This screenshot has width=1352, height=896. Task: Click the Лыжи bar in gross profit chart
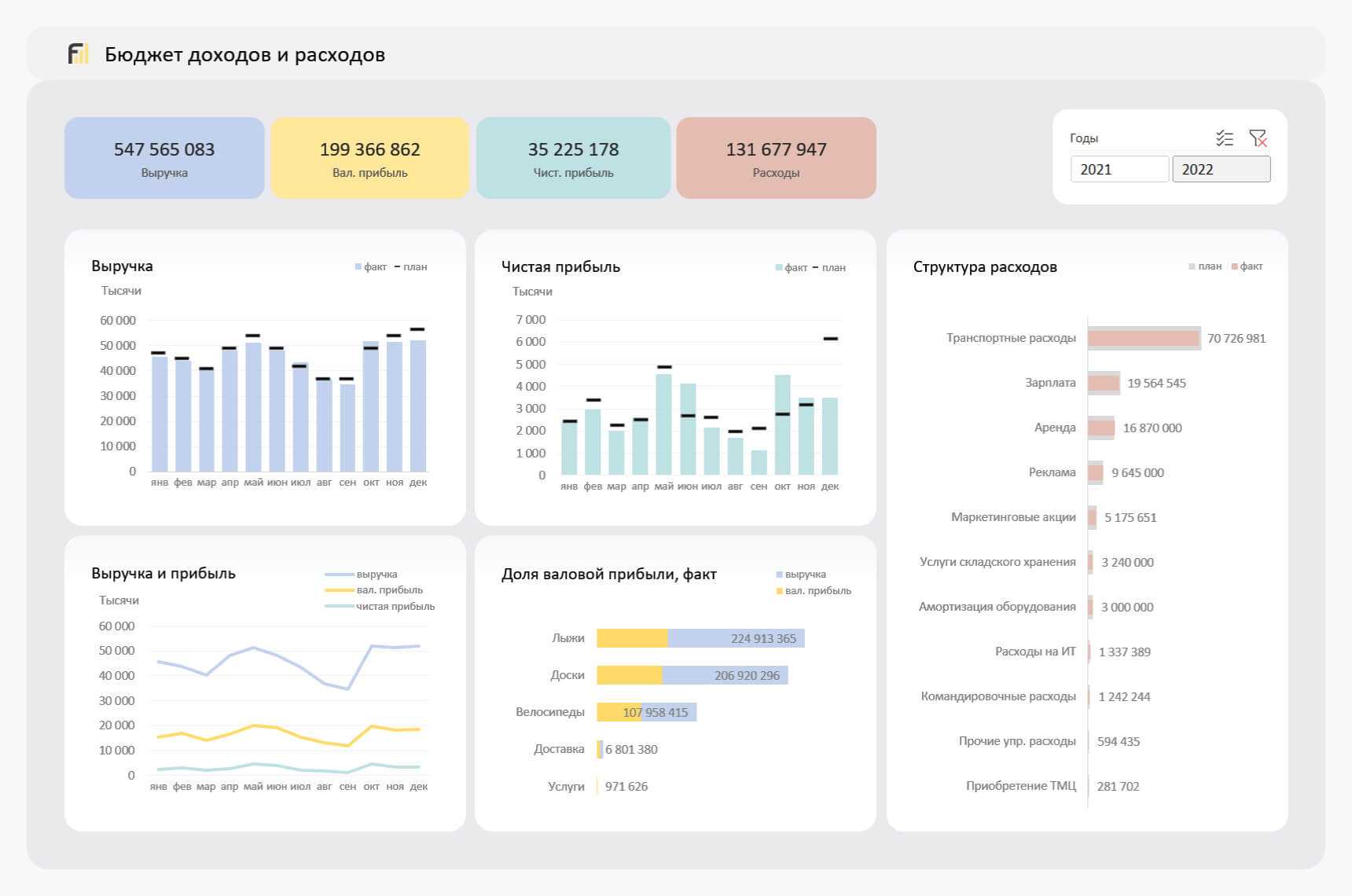[x=700, y=638]
